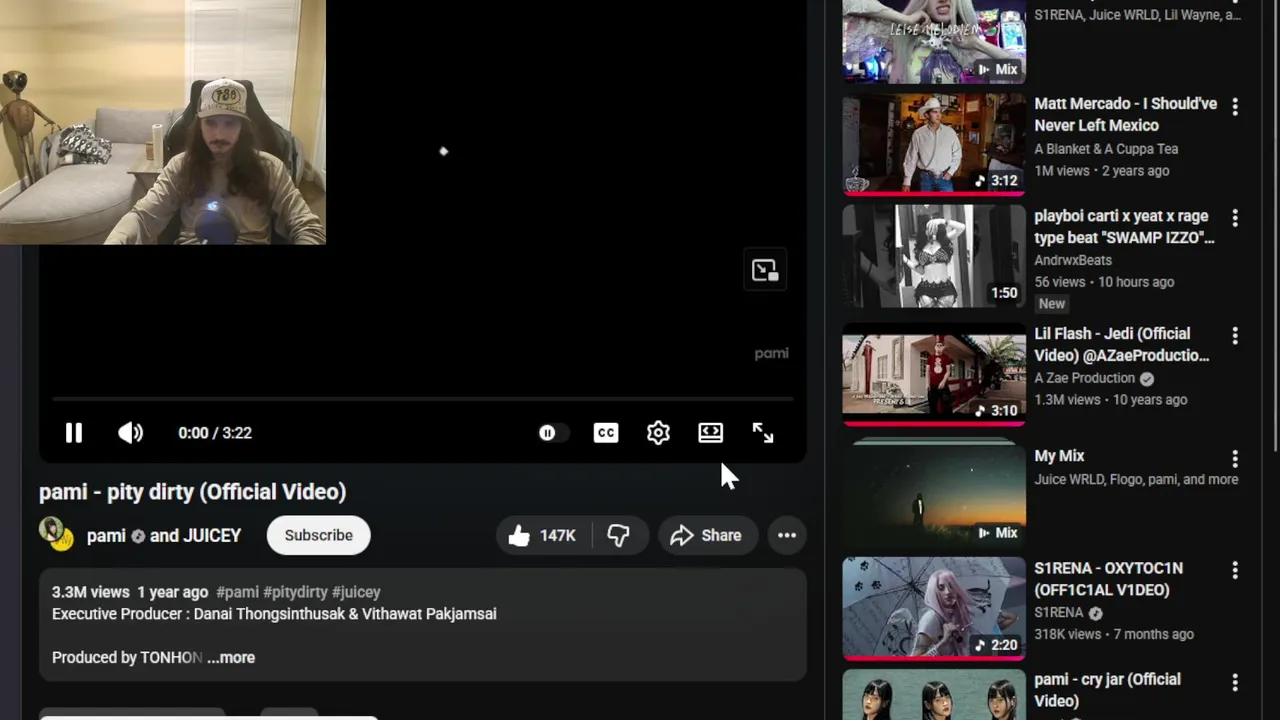The image size is (1280, 720).
Task: Open the SWAMP IZZO type beat thumbnail
Action: click(934, 256)
